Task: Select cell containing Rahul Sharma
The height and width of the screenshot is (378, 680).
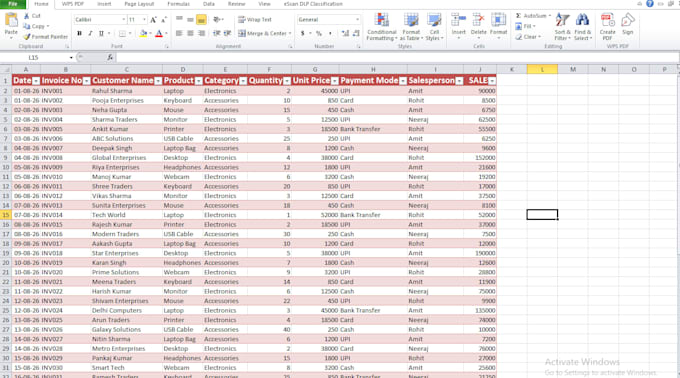Action: (x=126, y=91)
